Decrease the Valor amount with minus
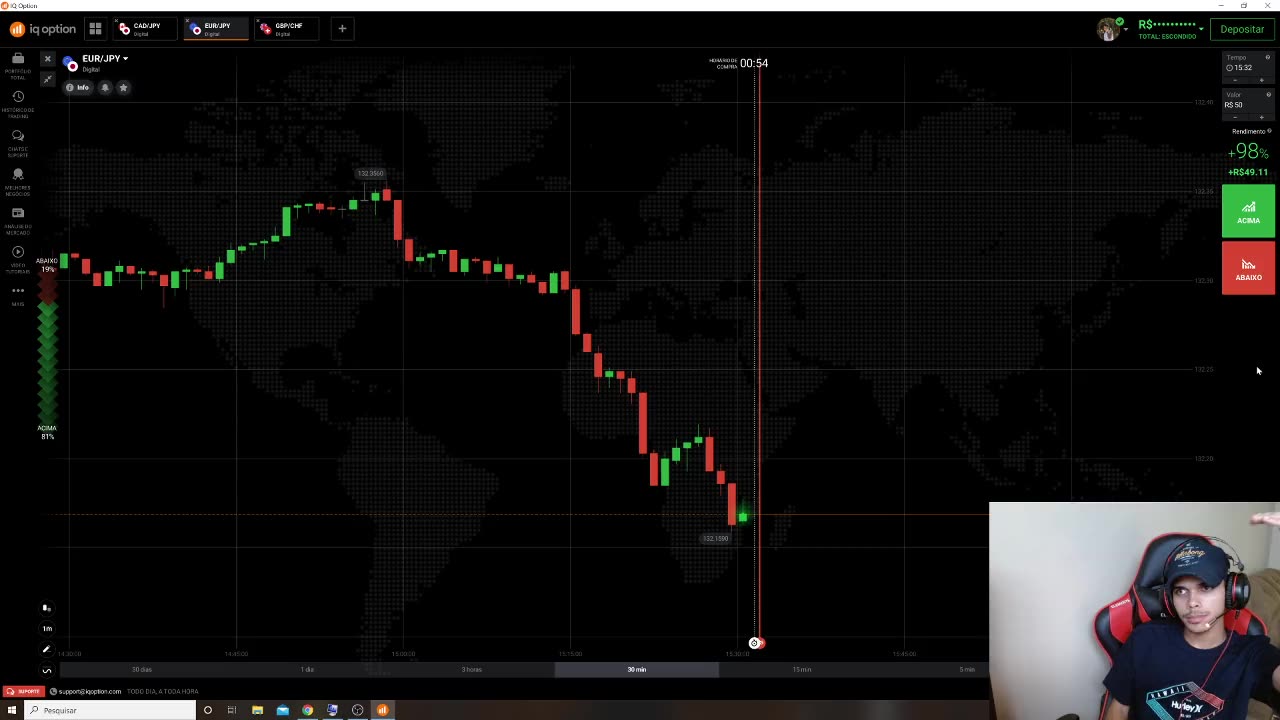The image size is (1280, 720). 1235,117
